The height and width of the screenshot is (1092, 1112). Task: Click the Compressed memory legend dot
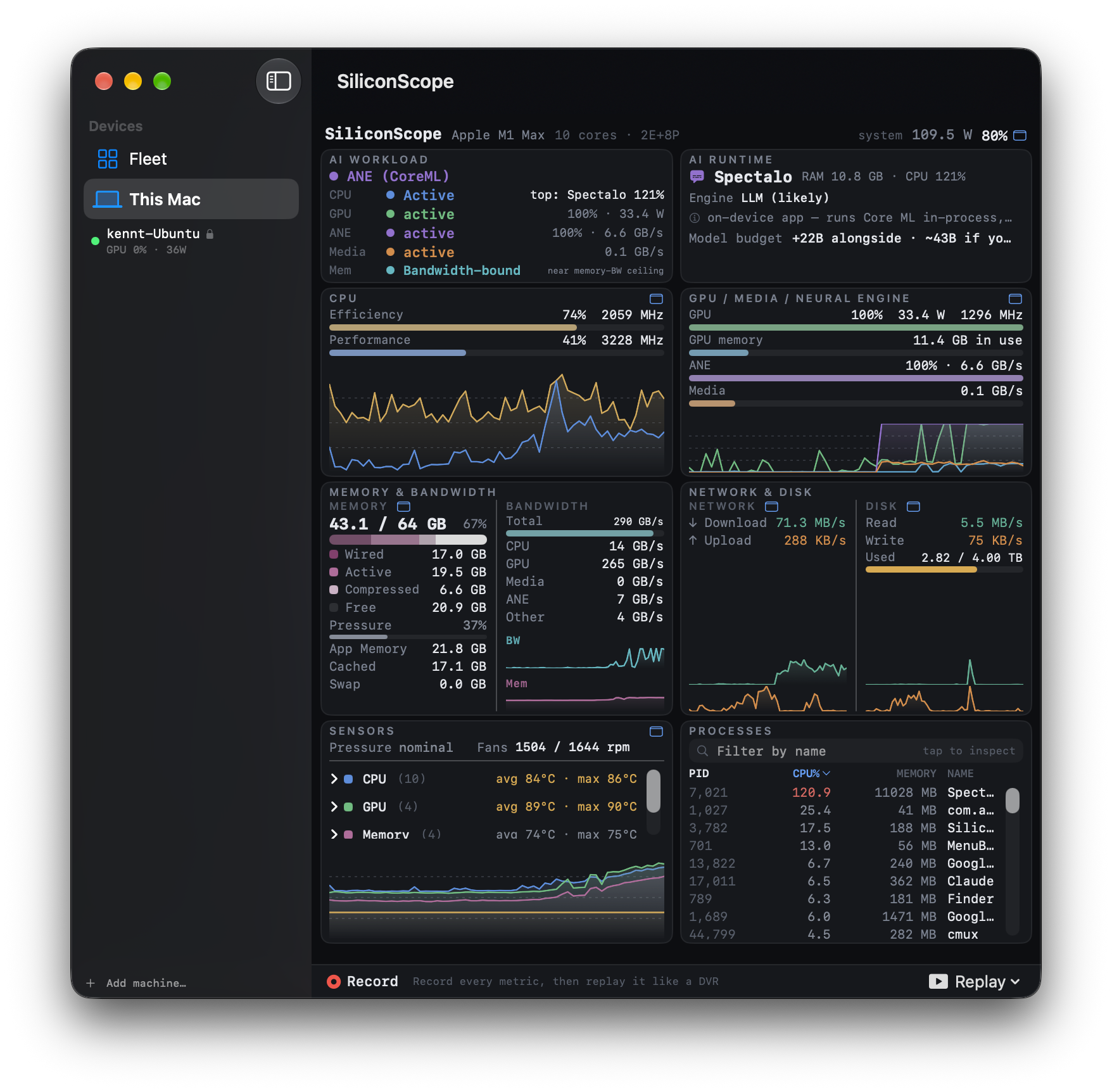coord(334,590)
